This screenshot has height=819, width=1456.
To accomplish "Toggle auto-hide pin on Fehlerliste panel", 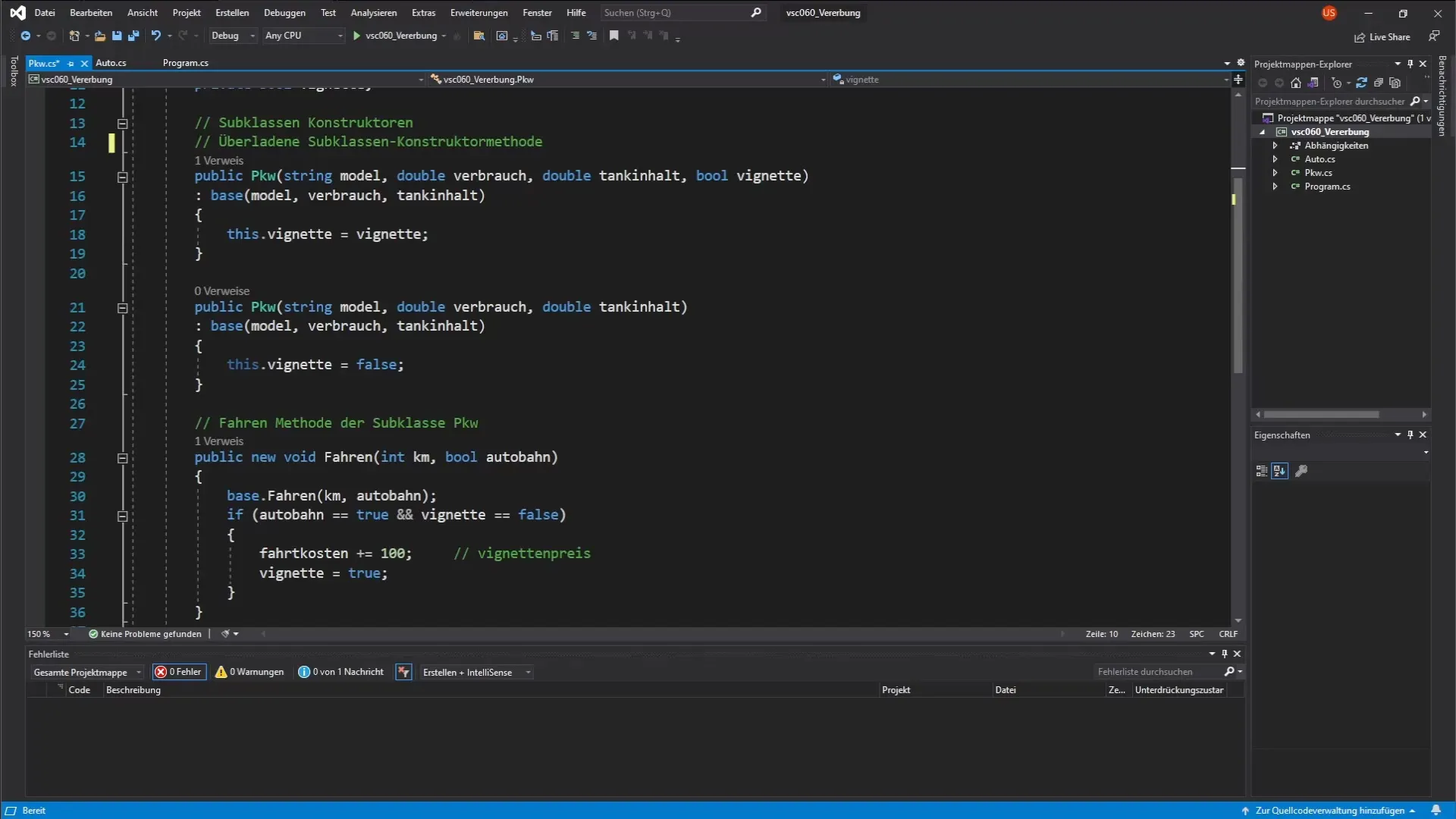I will pyautogui.click(x=1225, y=654).
